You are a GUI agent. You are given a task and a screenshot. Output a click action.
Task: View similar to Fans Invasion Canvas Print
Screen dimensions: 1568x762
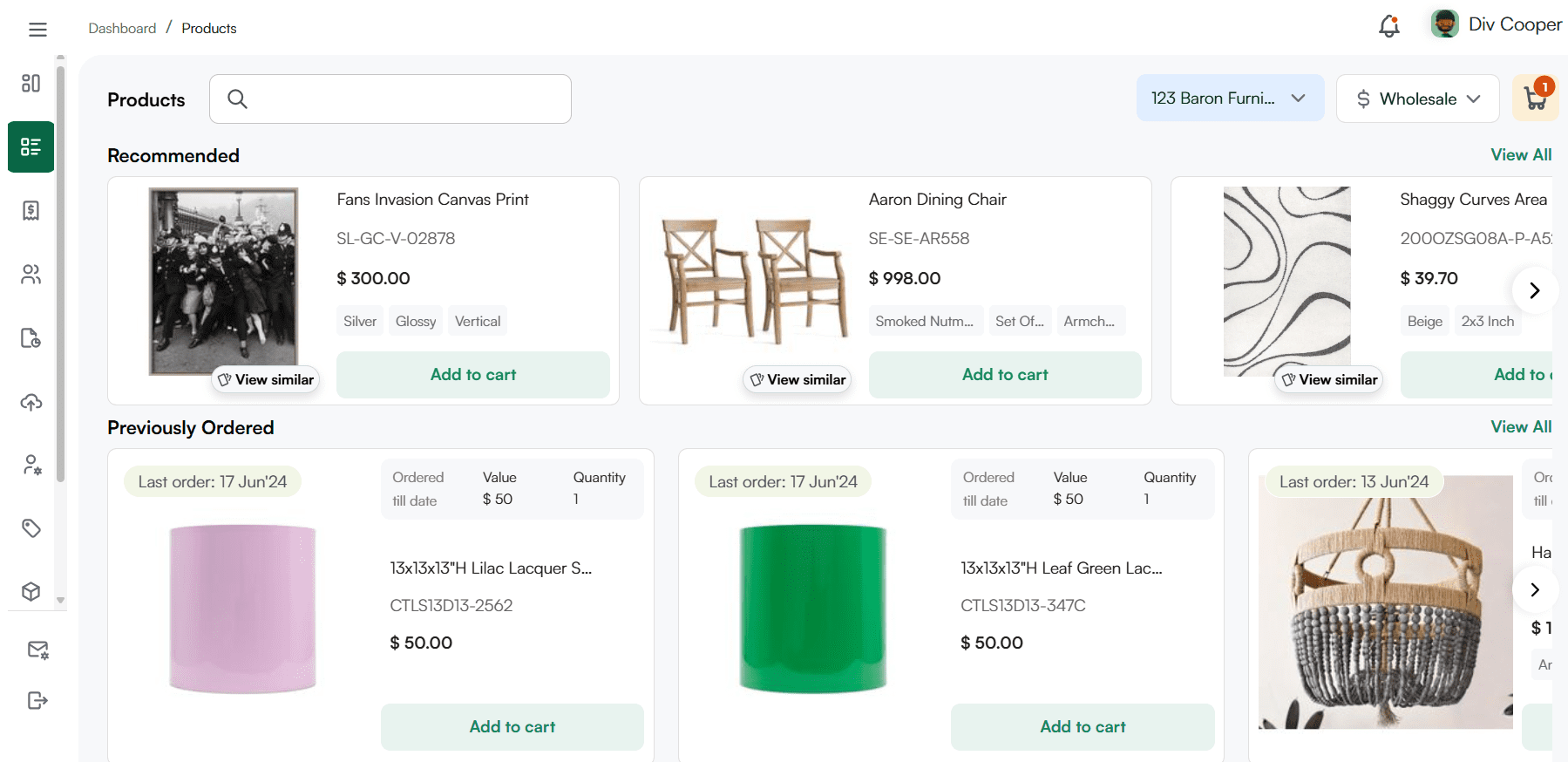266,379
